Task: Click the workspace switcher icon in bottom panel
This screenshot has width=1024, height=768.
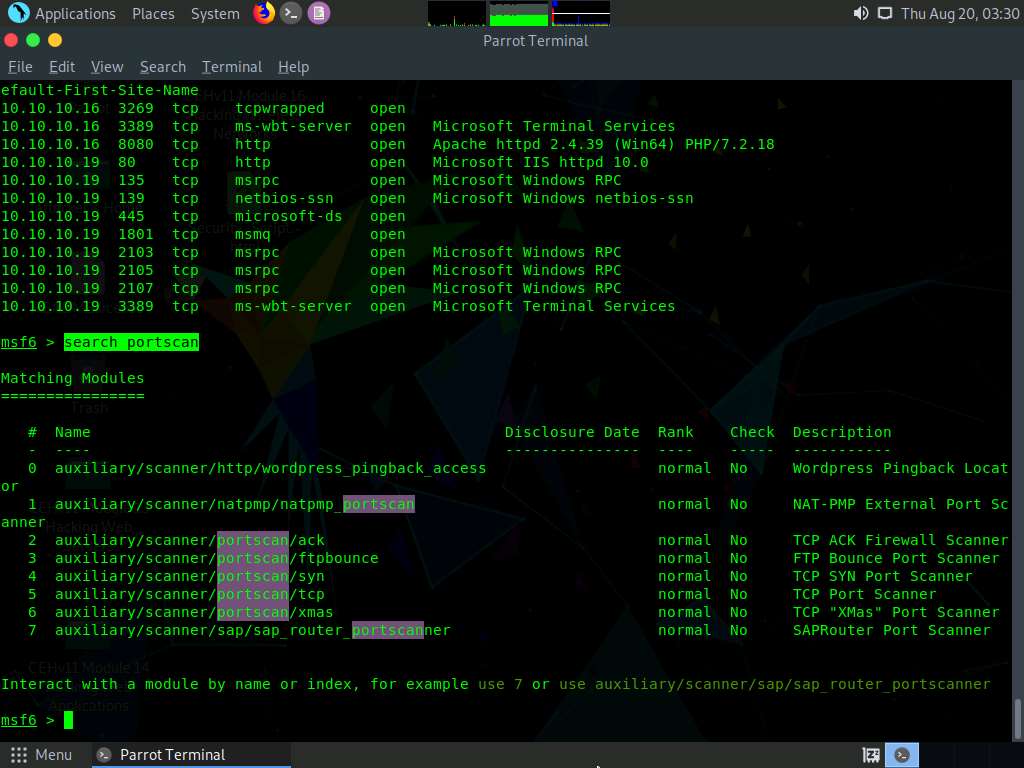Action: (x=871, y=755)
